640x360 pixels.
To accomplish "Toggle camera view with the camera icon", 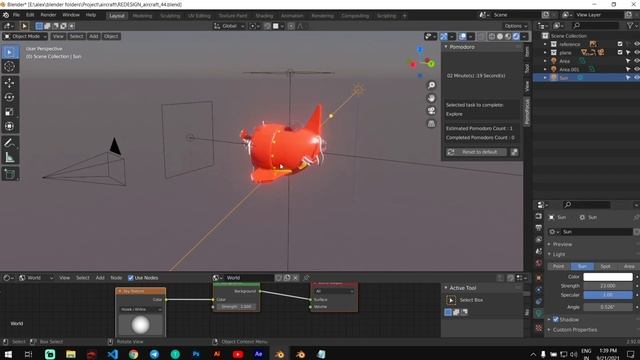I will coord(431,111).
